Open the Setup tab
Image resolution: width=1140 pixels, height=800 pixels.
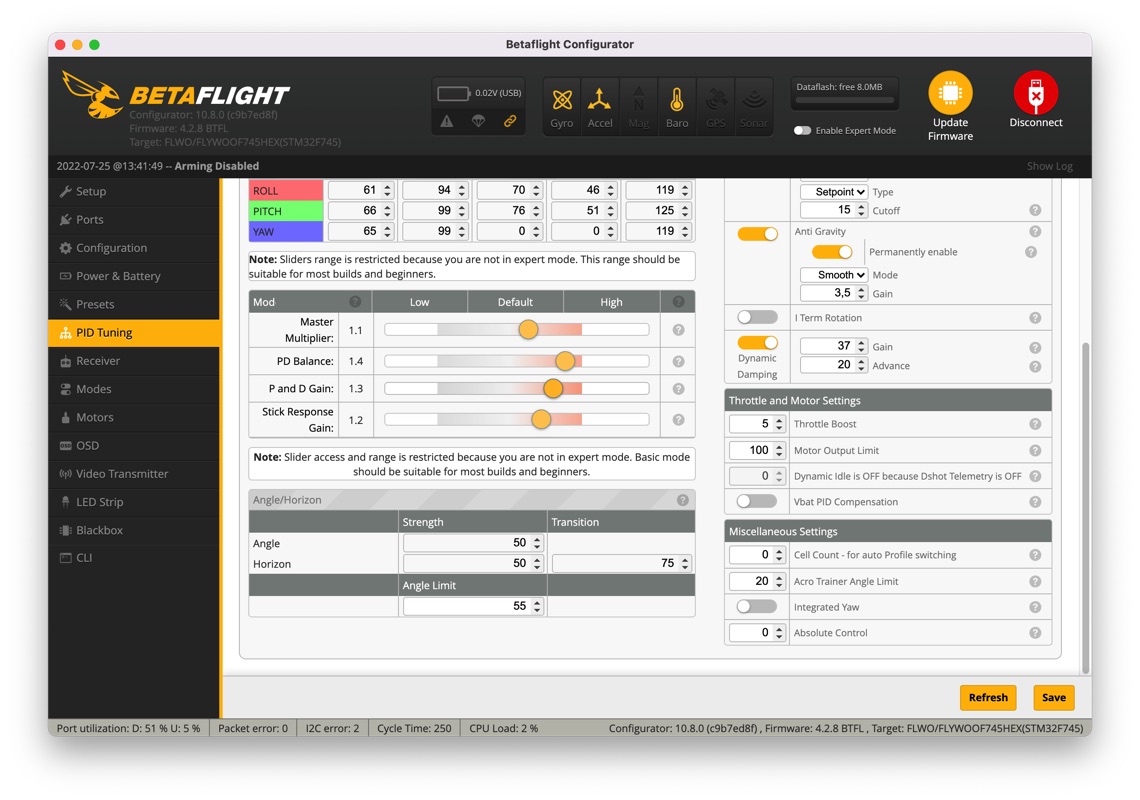coord(134,191)
